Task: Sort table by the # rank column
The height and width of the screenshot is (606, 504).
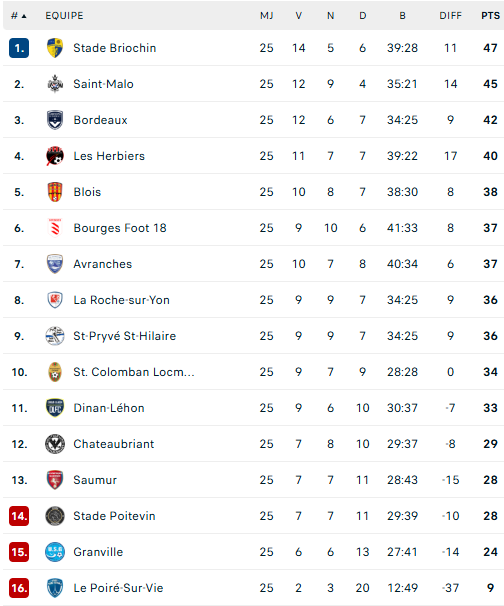Action: tap(19, 16)
